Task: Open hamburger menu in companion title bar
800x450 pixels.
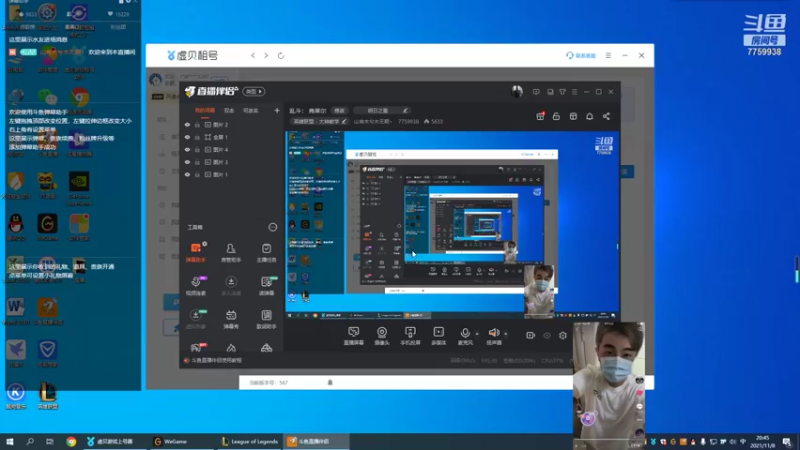Action: click(574, 92)
